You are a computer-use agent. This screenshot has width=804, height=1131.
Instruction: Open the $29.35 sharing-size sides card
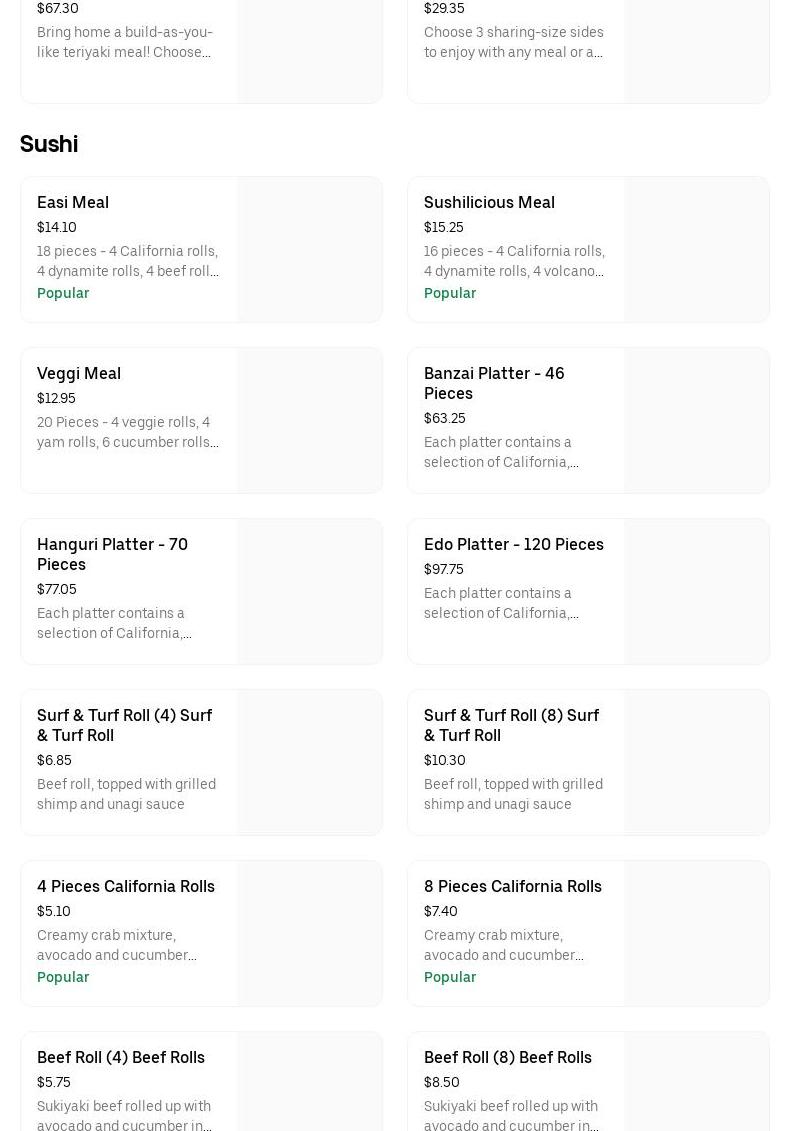tap(515, 40)
